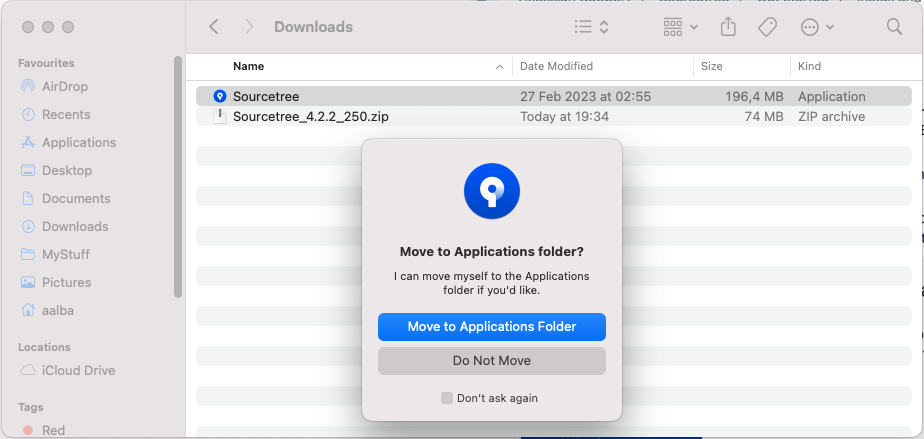The height and width of the screenshot is (439, 924).
Task: Click the Sourcetree app icon in file list
Action: 220,96
